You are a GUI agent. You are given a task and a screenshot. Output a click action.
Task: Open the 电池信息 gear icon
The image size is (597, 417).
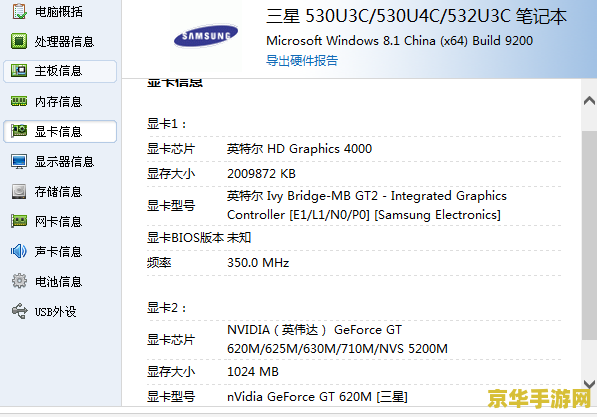[19, 281]
